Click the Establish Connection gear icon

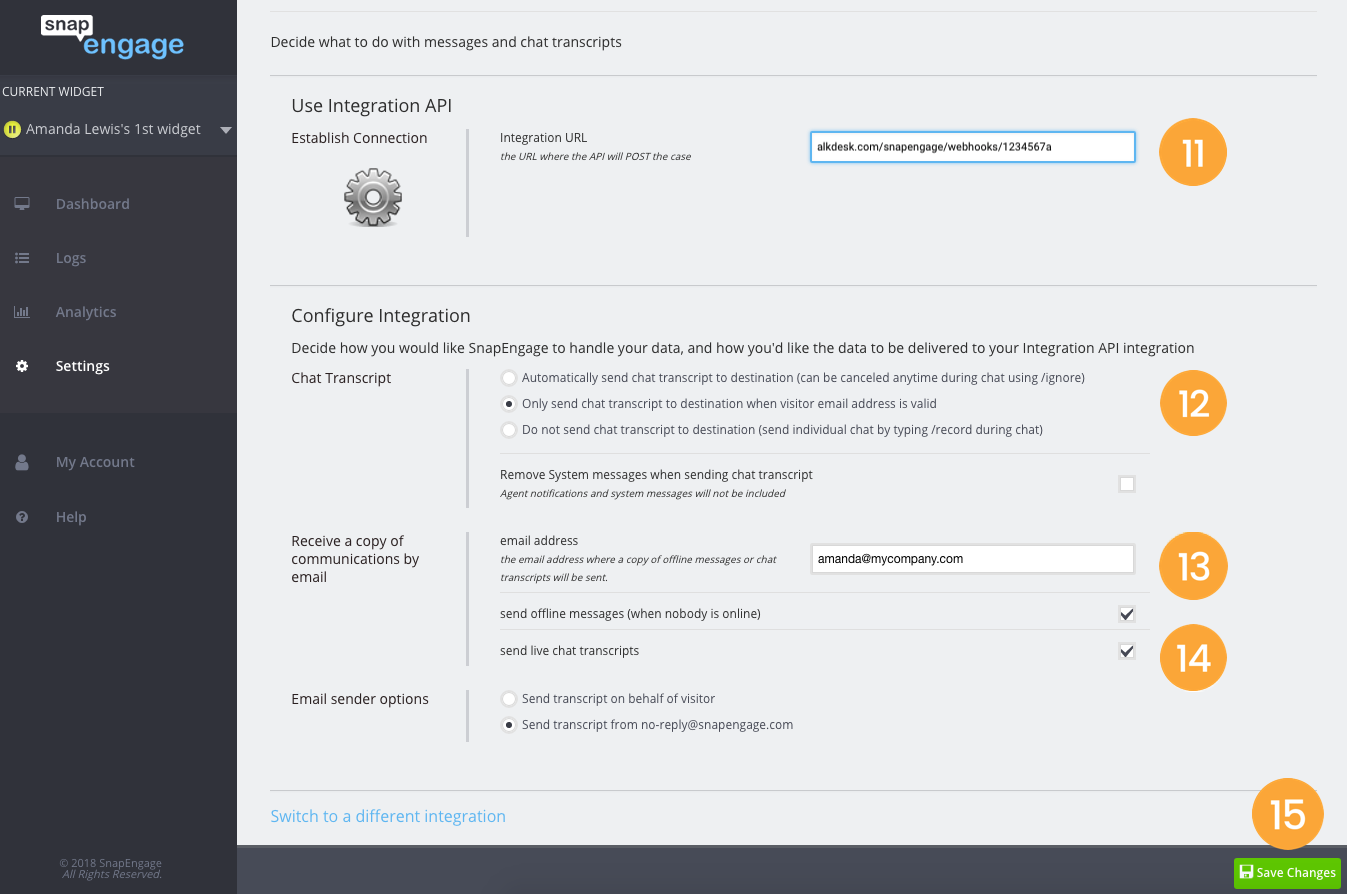tap(372, 197)
